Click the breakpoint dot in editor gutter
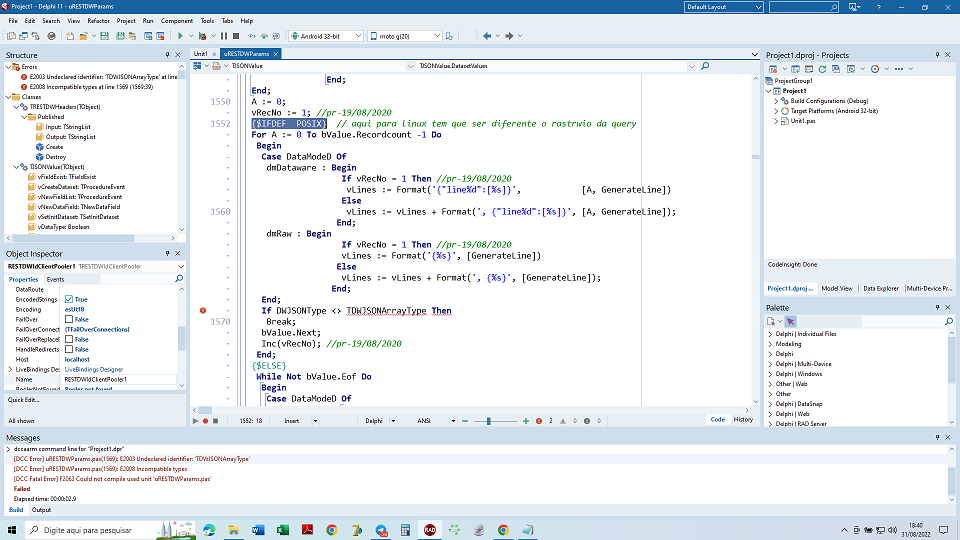The width and height of the screenshot is (960, 540). 203,311
